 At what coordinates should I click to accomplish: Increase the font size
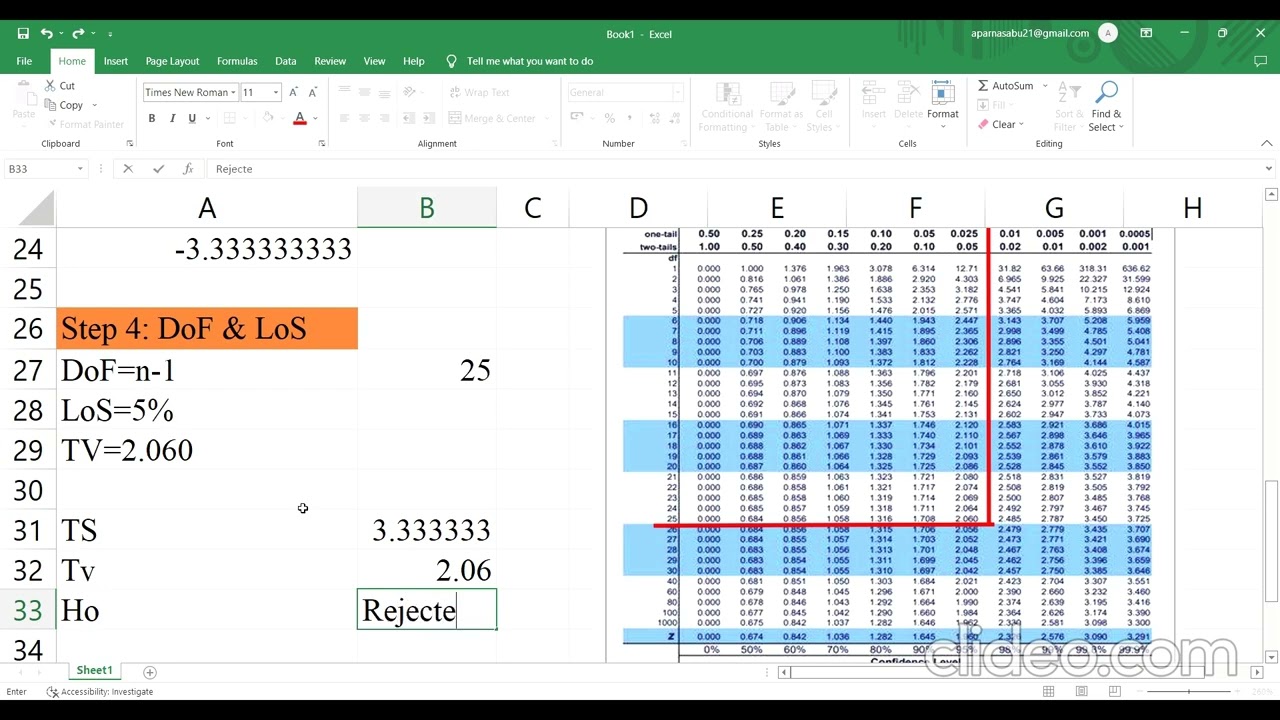tap(293, 92)
